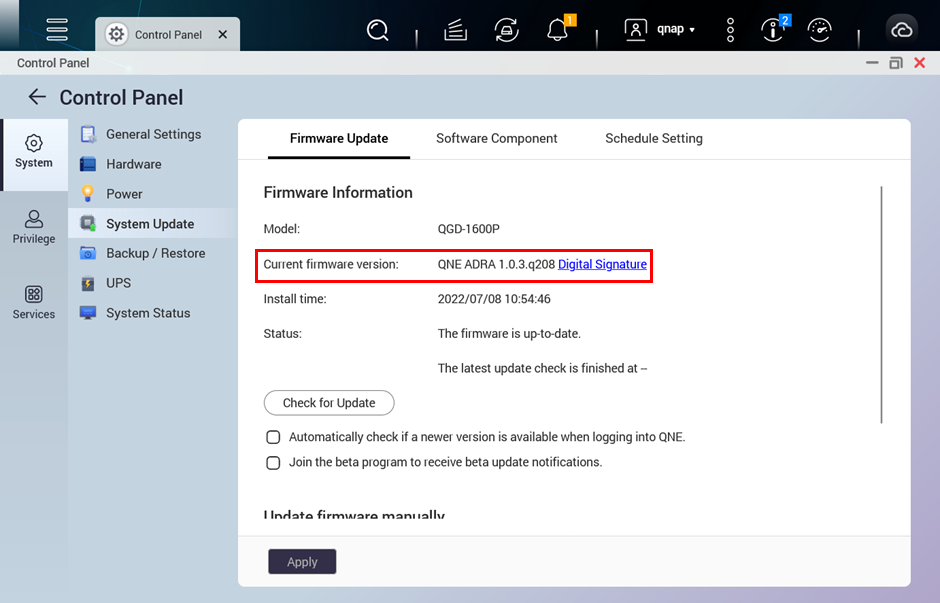The width and height of the screenshot is (940, 603).
Task: Click the UPS icon
Action: tap(88, 283)
